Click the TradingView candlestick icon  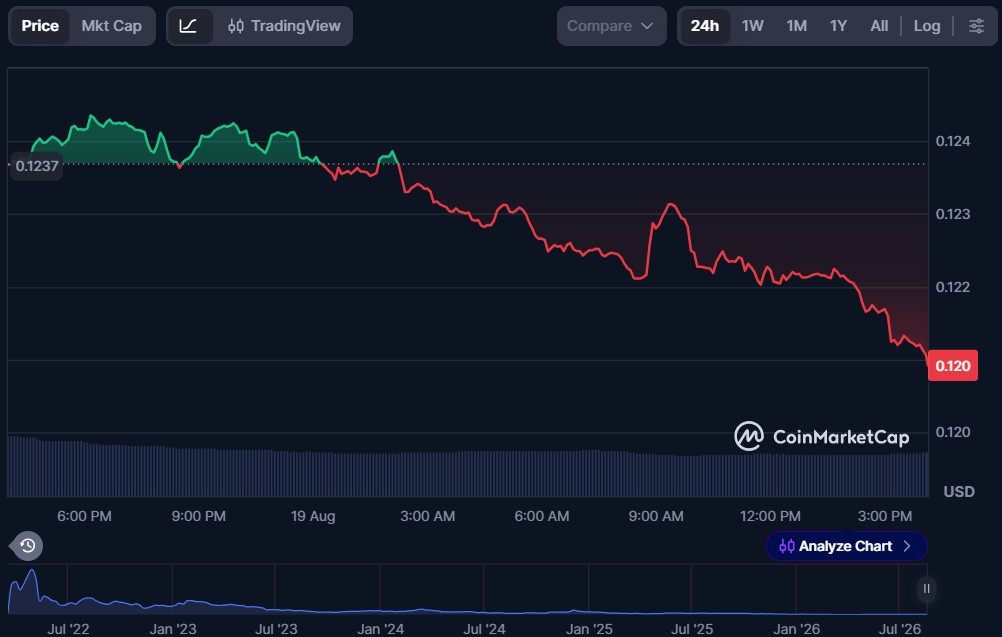coord(236,26)
